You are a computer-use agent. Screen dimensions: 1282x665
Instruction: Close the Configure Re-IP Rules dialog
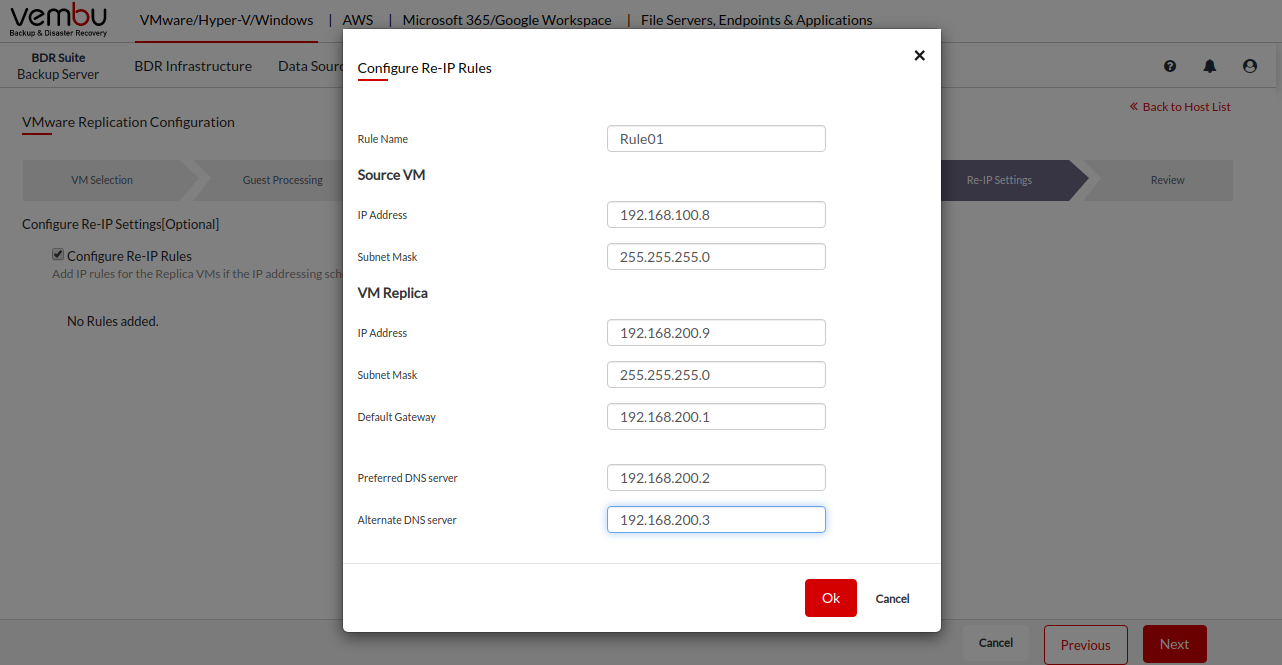pyautogui.click(x=919, y=56)
